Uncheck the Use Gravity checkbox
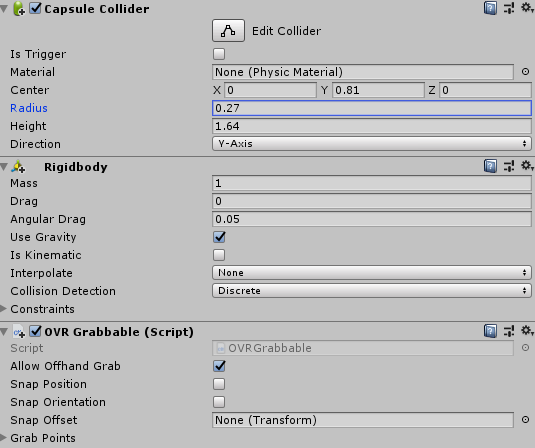The width and height of the screenshot is (535, 448). 219,237
